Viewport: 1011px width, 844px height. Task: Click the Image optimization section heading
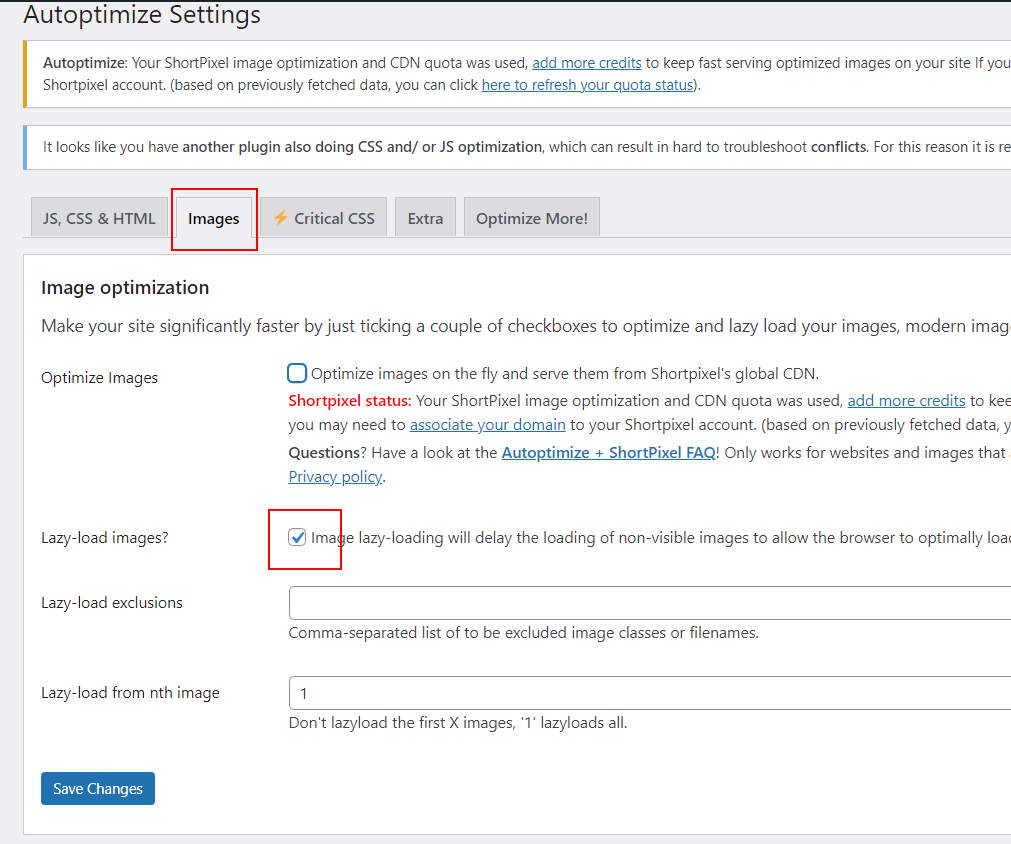tap(125, 288)
